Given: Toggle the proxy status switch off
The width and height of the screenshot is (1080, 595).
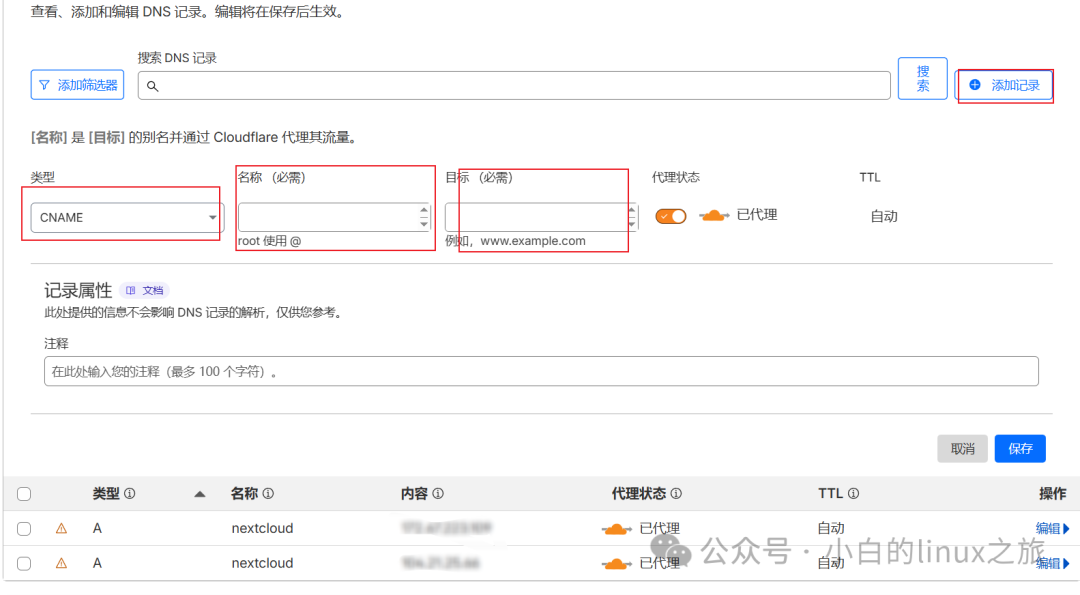Looking at the screenshot, I should coord(671,216).
